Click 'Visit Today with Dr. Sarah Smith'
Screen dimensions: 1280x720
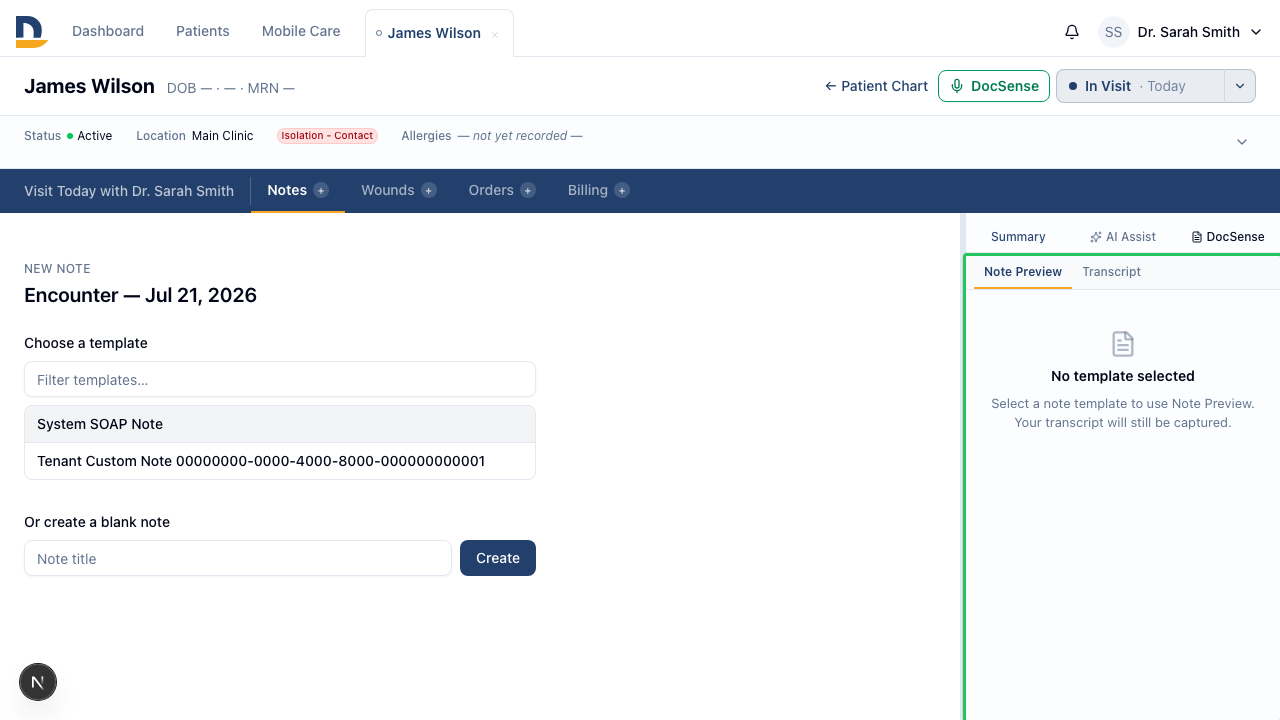pyautogui.click(x=129, y=191)
